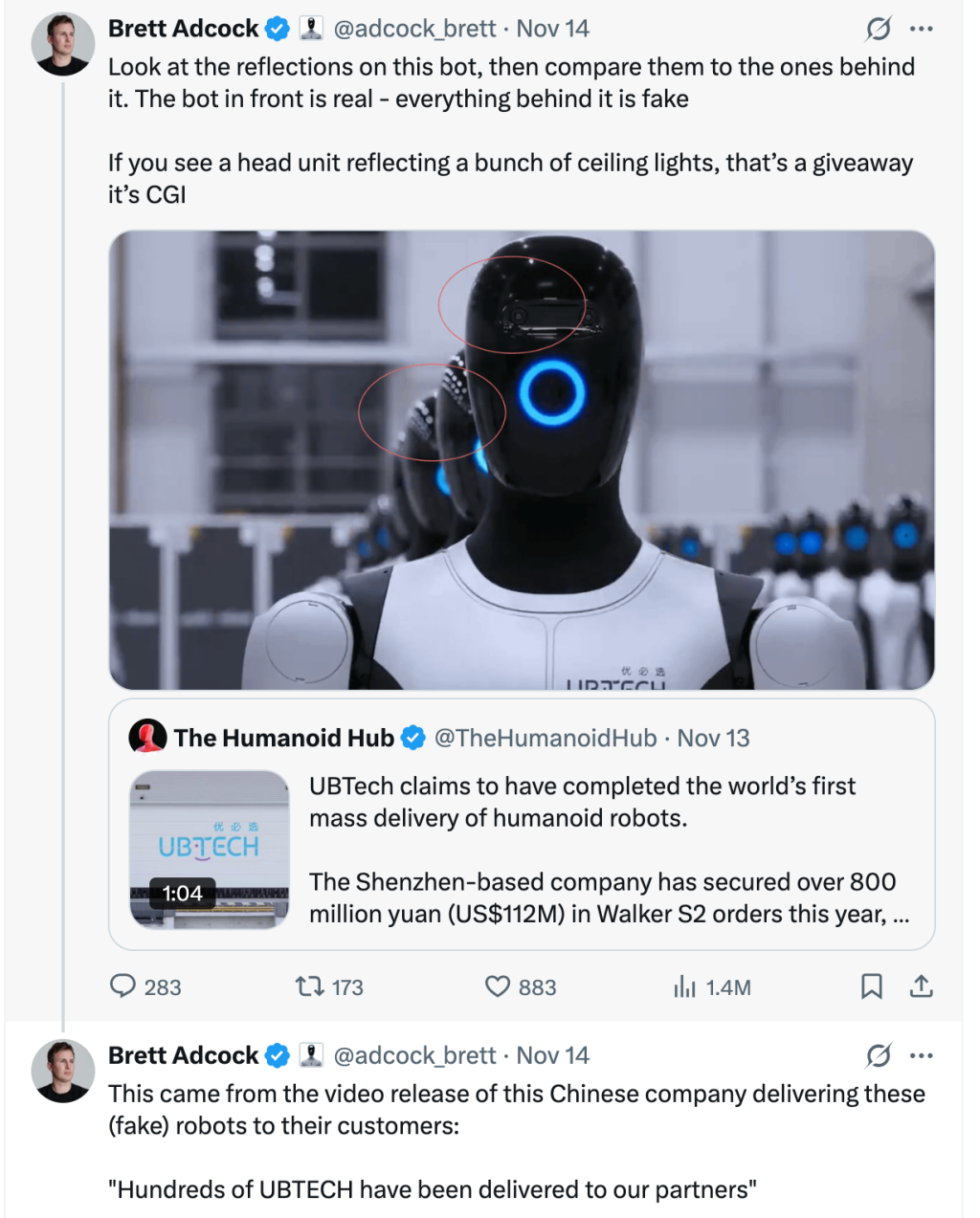Click Grok icon on the first tweet
Image resolution: width=980 pixels, height=1218 pixels.
[878, 30]
